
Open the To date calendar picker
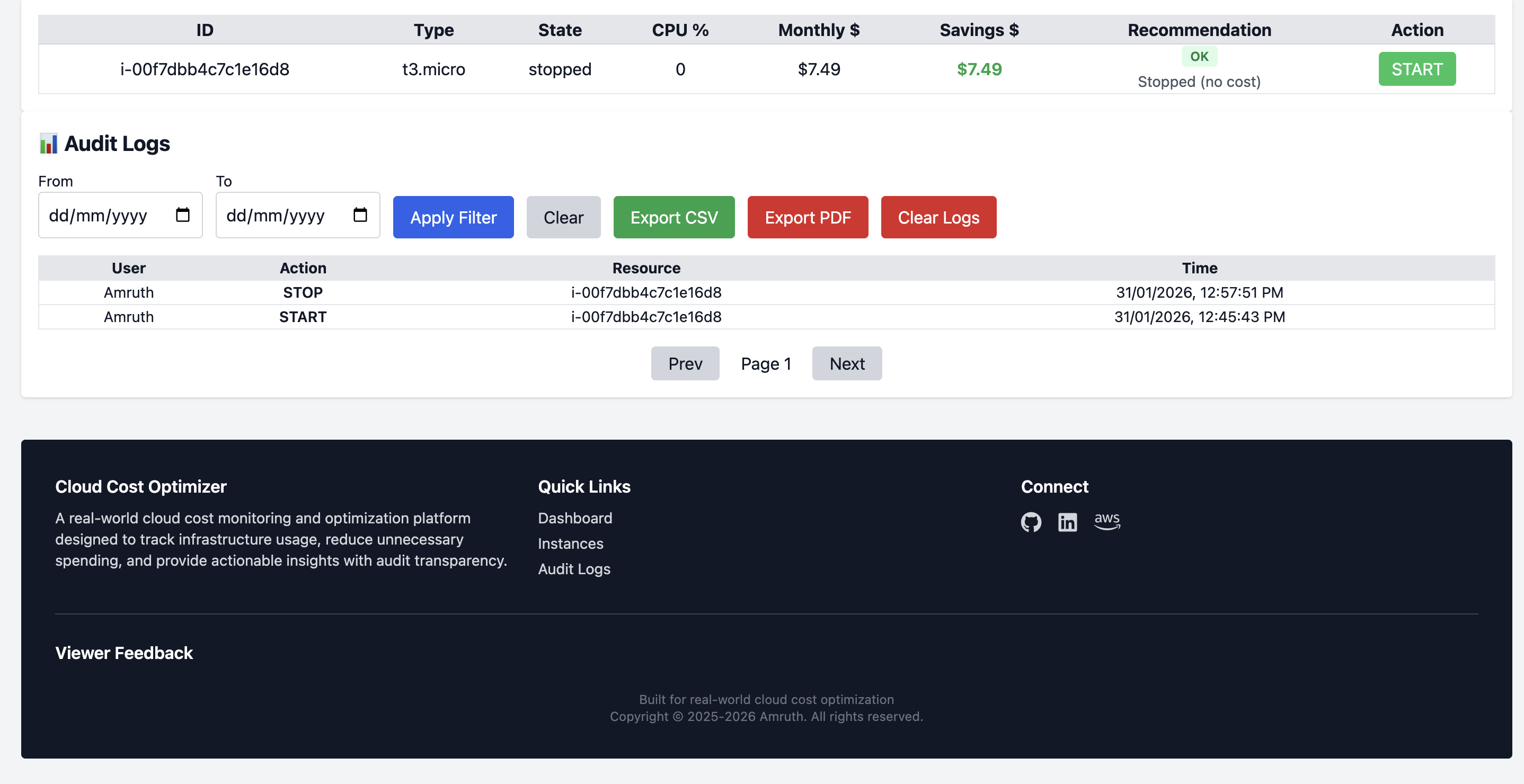(360, 215)
